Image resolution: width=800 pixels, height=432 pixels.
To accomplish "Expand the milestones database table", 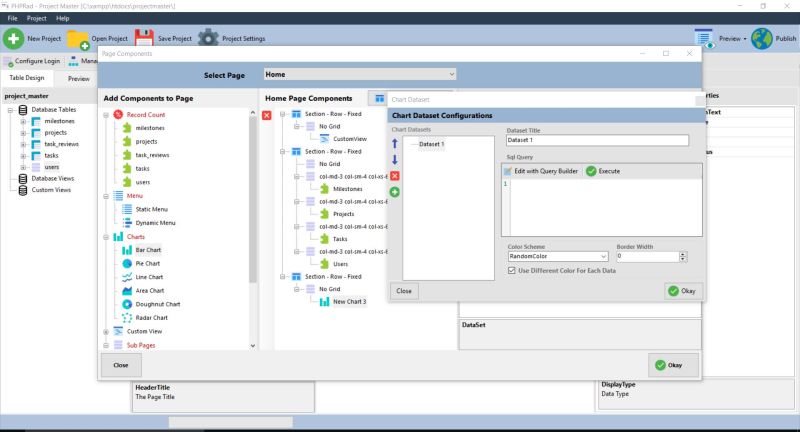I will click(23, 122).
